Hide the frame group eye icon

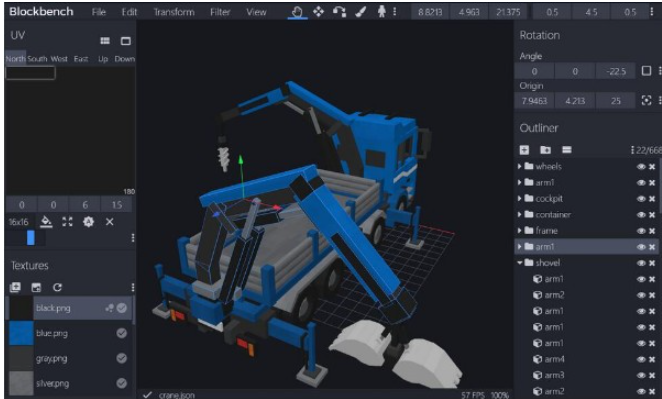tap(641, 231)
